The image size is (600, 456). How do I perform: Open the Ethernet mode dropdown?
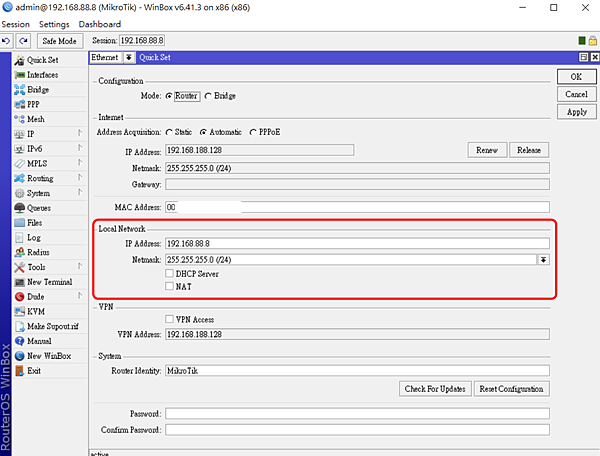(129, 57)
